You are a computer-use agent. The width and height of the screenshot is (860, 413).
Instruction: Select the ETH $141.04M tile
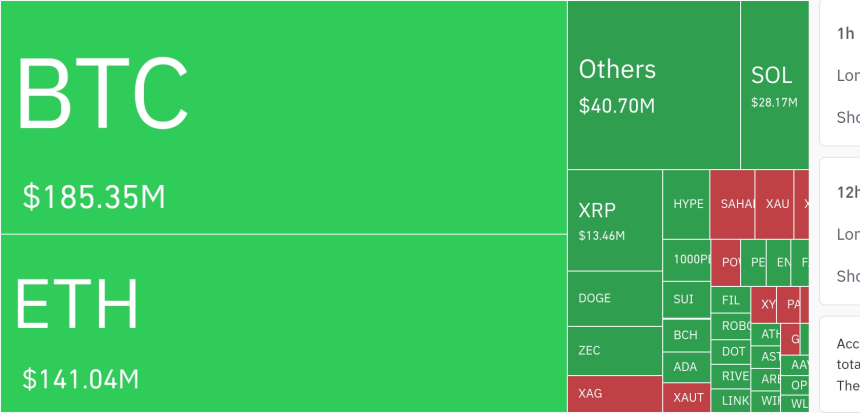283,322
